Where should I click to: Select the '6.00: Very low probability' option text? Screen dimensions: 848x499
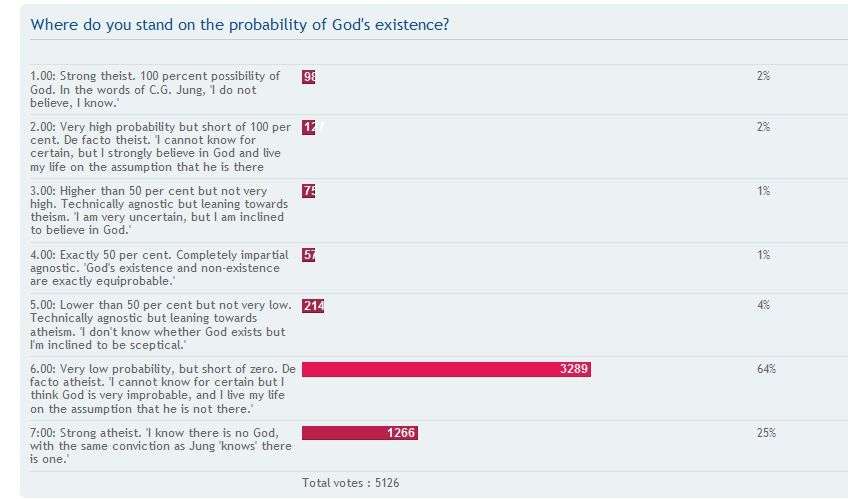160,389
